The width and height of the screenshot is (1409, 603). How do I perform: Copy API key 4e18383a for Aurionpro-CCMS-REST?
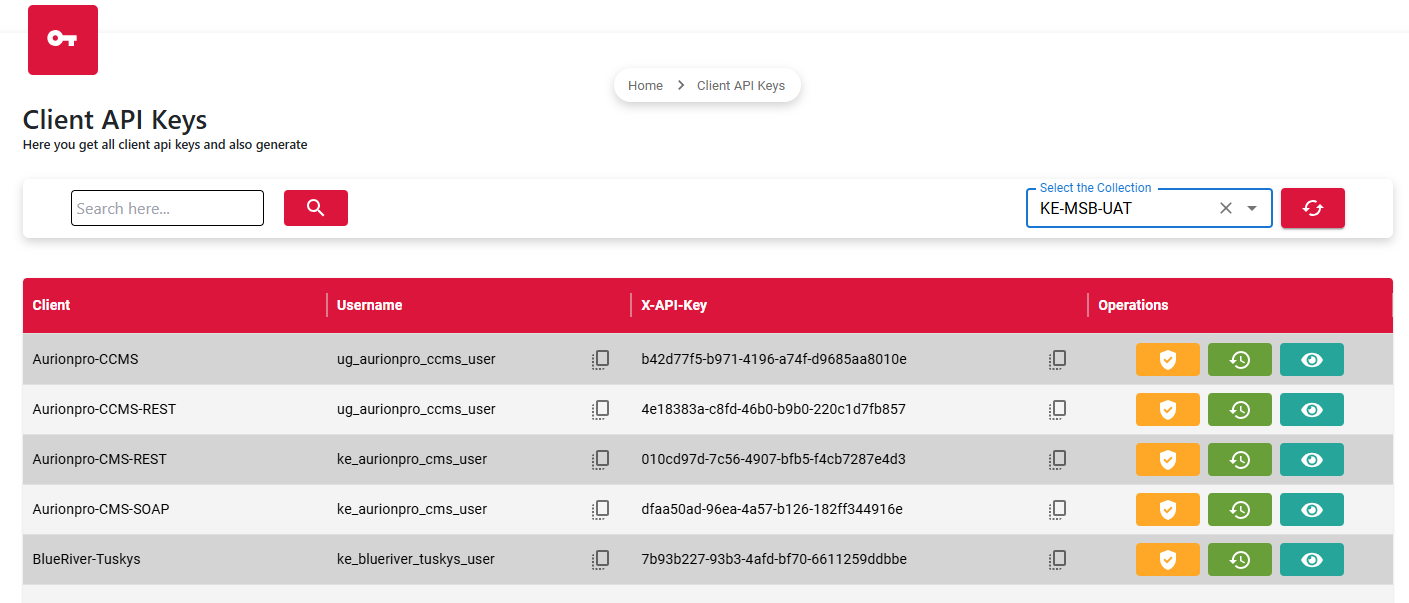click(1058, 409)
